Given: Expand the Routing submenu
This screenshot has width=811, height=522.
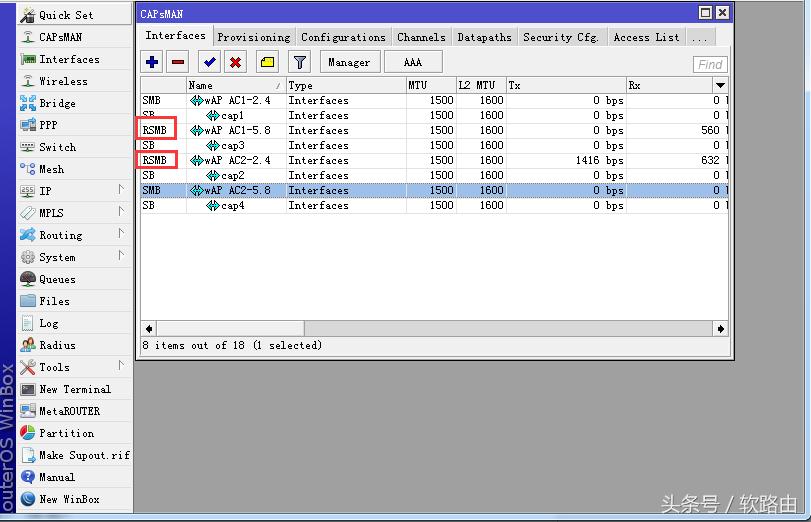Looking at the screenshot, I should tap(121, 234).
